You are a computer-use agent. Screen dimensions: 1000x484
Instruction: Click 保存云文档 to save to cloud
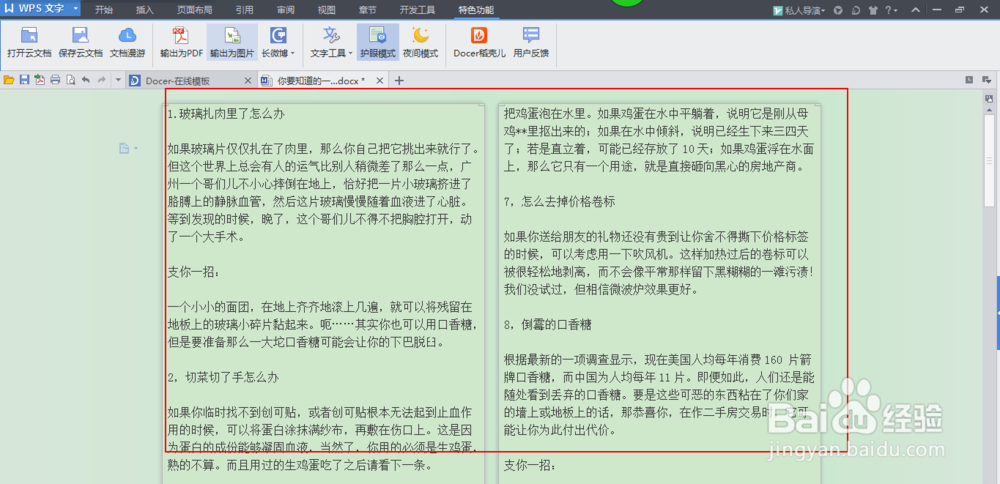pyautogui.click(x=80, y=42)
